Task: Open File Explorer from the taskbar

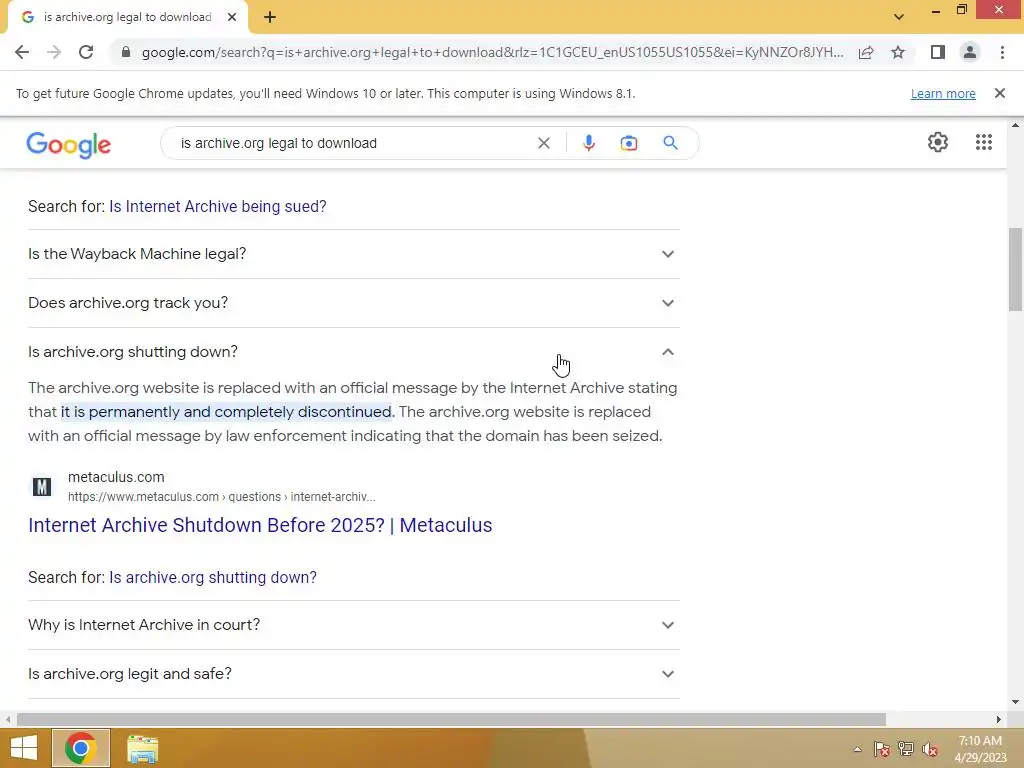Action: pos(142,749)
